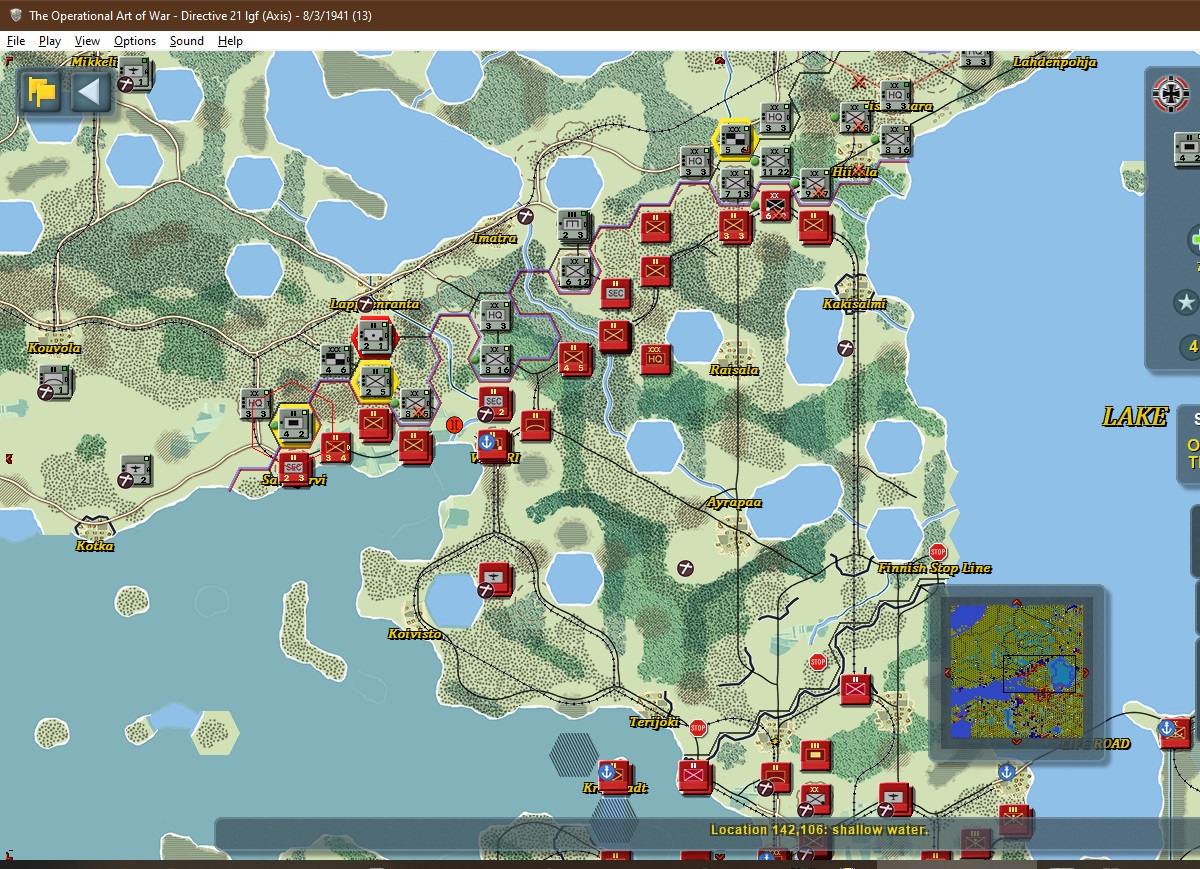Select the grey air unit north of Kotka
1200x869 pixels.
[x=135, y=469]
